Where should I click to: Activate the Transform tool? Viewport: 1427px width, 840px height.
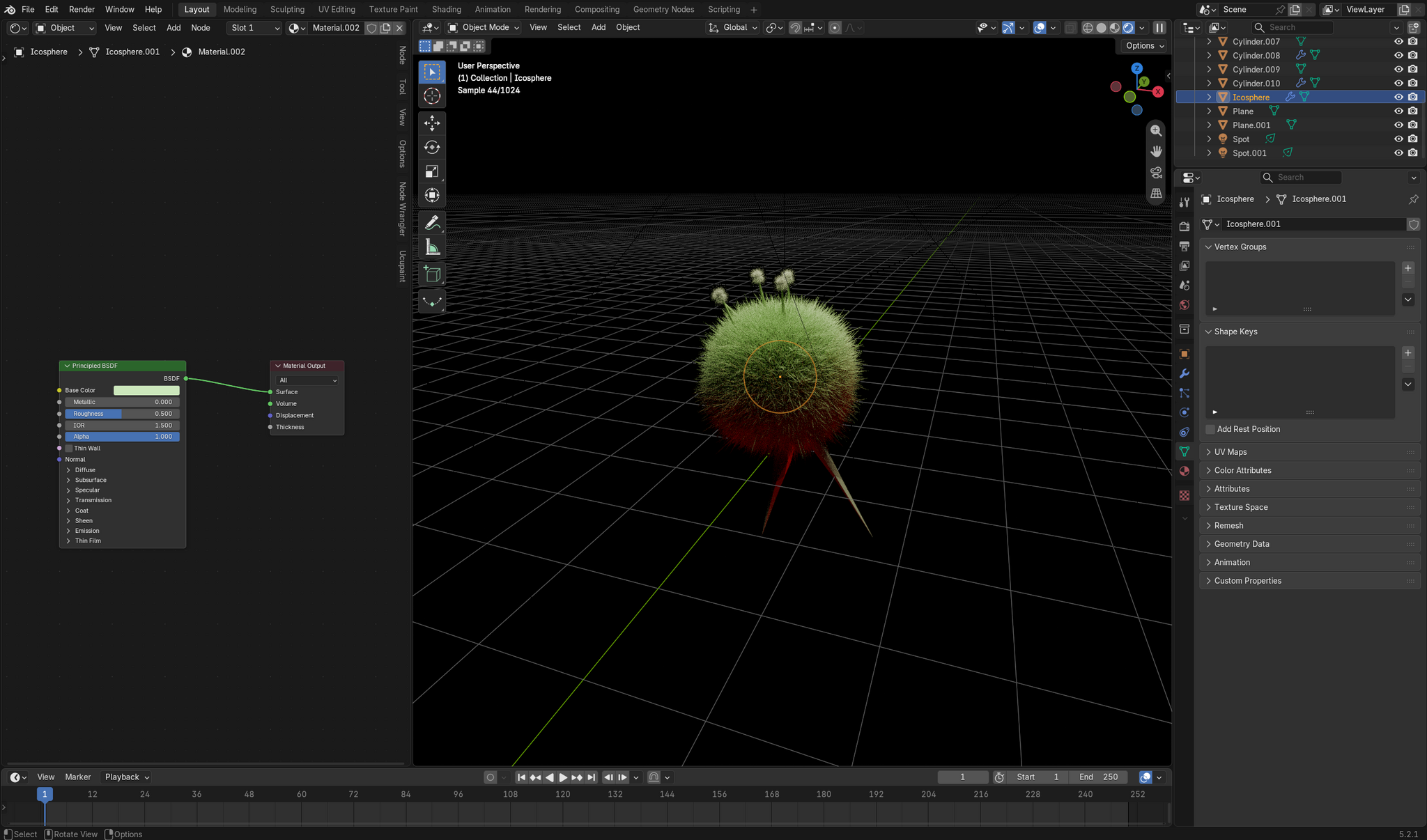[x=432, y=195]
